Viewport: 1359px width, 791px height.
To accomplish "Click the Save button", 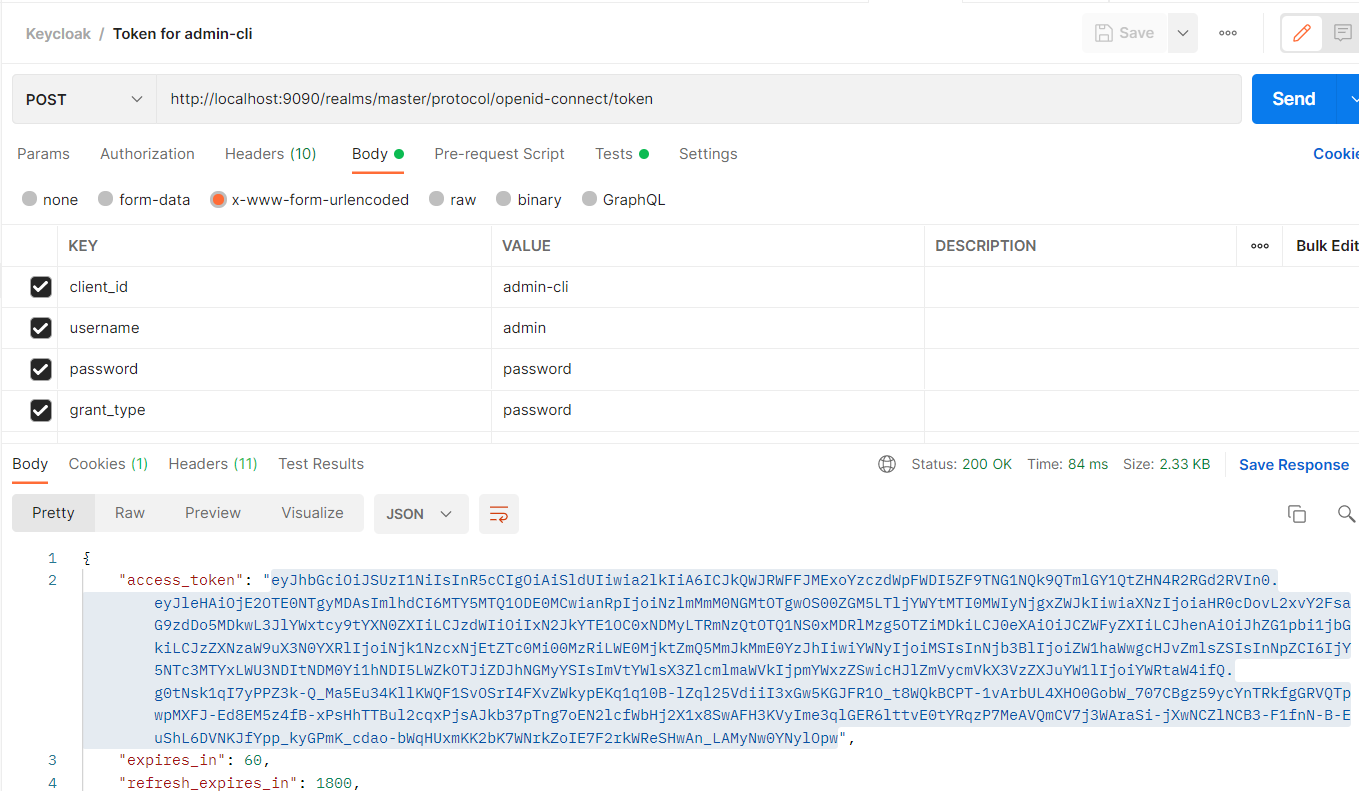I will click(x=1125, y=33).
